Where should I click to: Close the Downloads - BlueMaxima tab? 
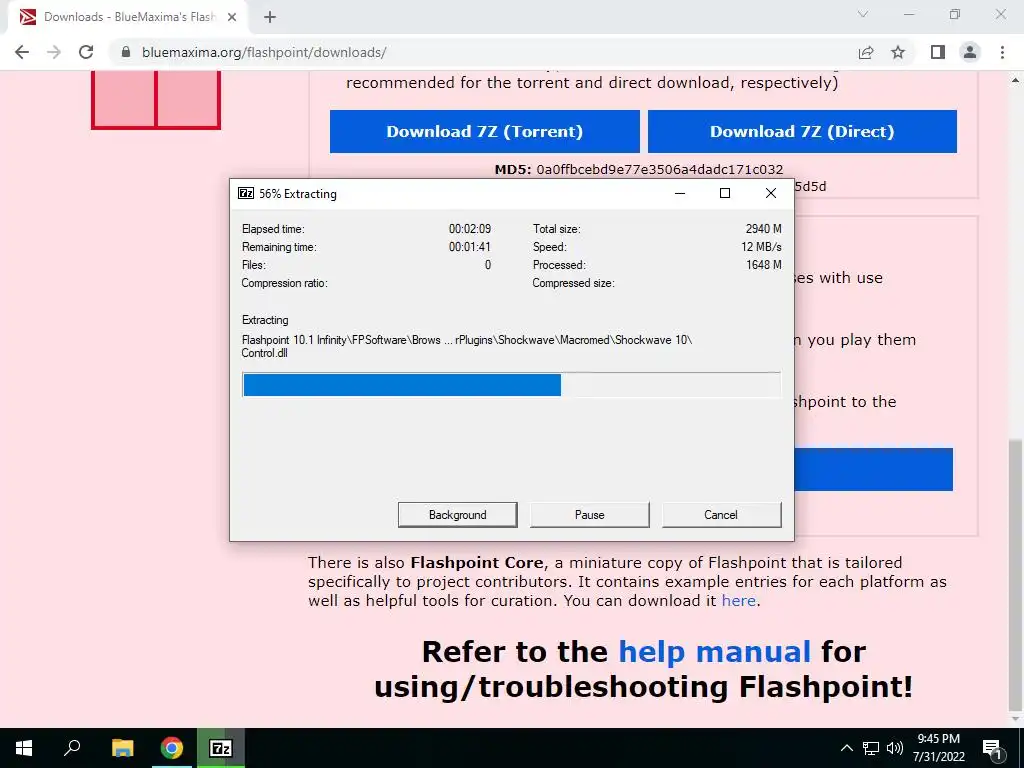pos(232,17)
